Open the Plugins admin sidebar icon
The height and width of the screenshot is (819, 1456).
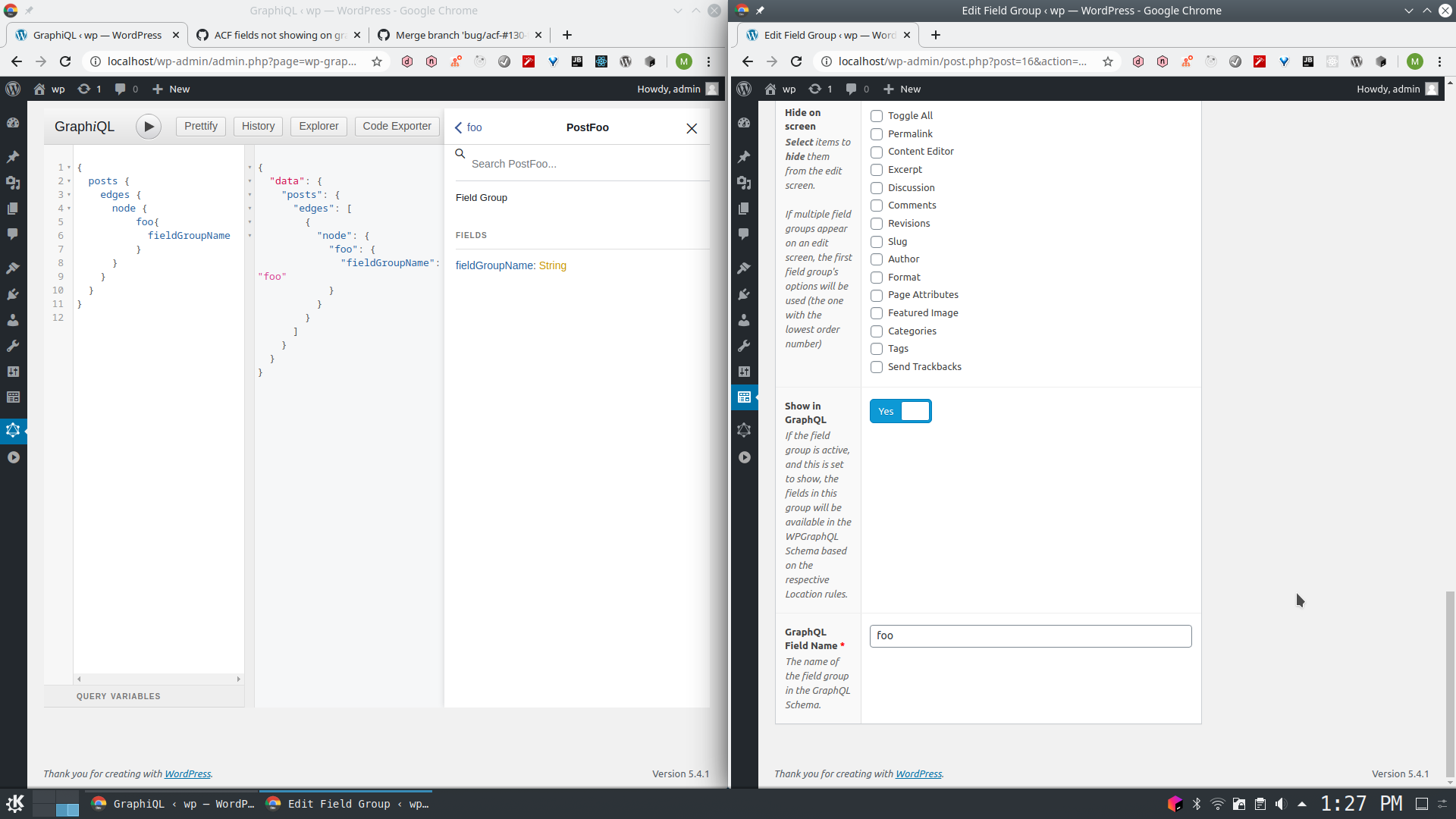pyautogui.click(x=13, y=294)
